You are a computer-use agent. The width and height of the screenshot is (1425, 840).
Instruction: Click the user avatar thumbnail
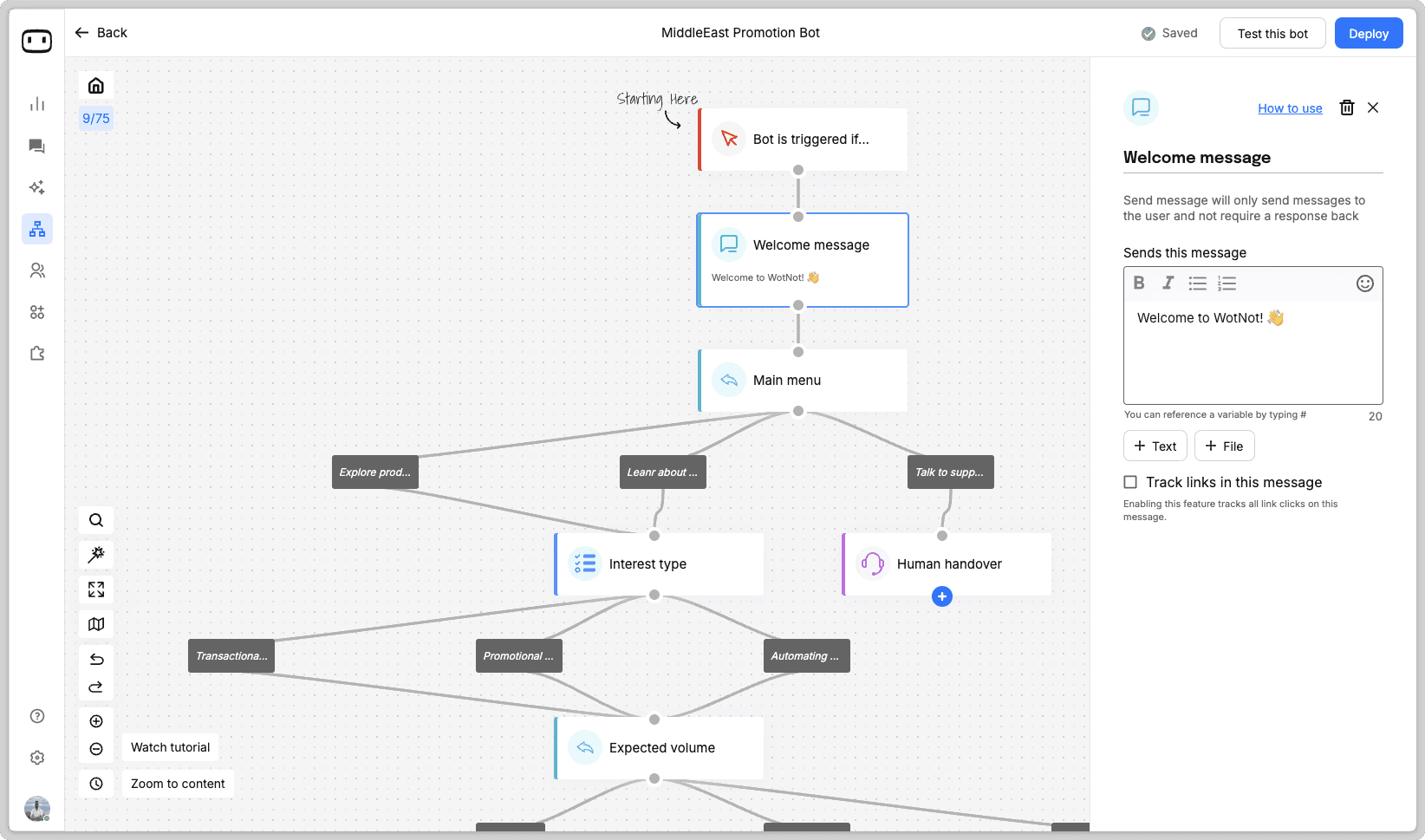[x=37, y=809]
